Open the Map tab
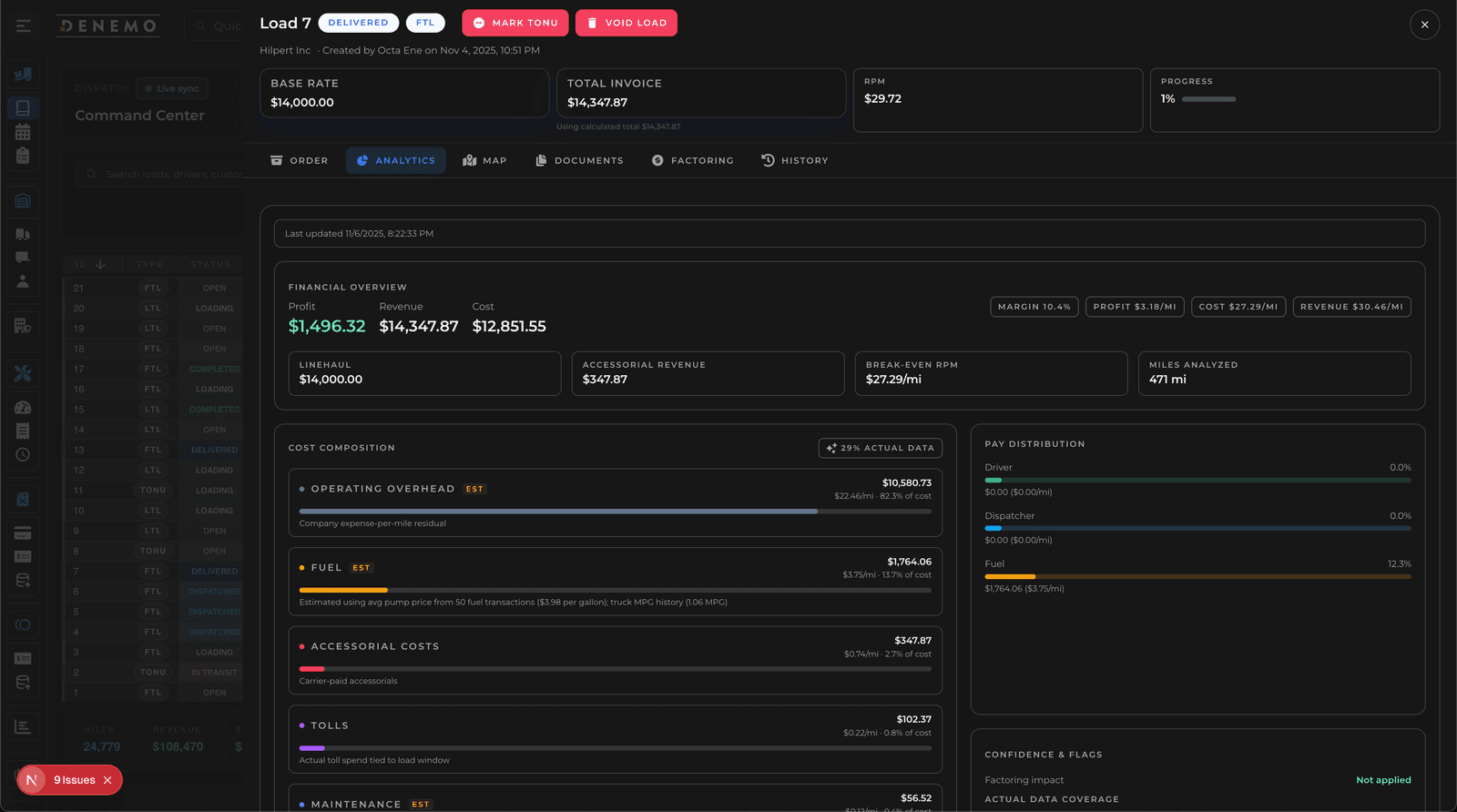Viewport: 1457px width, 812px height. (484, 160)
